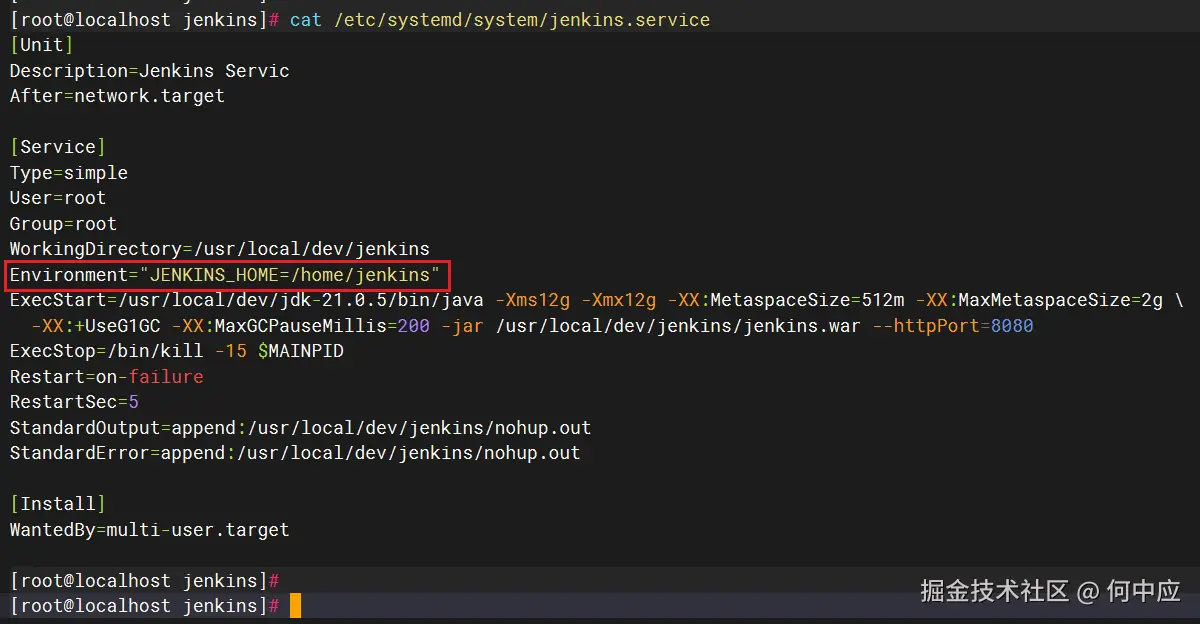Screen dimensions: 1200x624
Task: Click the -Xmx12g option
Action: [x=619, y=300]
